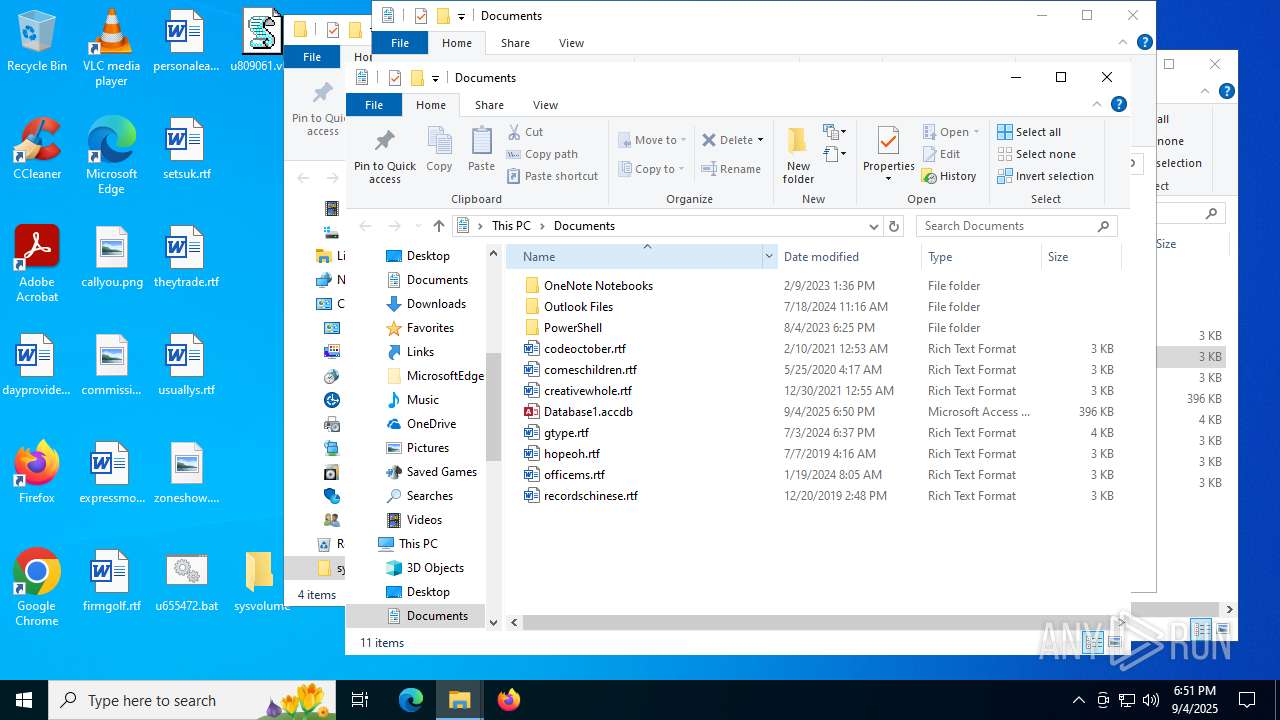
Task: Click Invert selection in the ribbon
Action: click(x=1045, y=176)
